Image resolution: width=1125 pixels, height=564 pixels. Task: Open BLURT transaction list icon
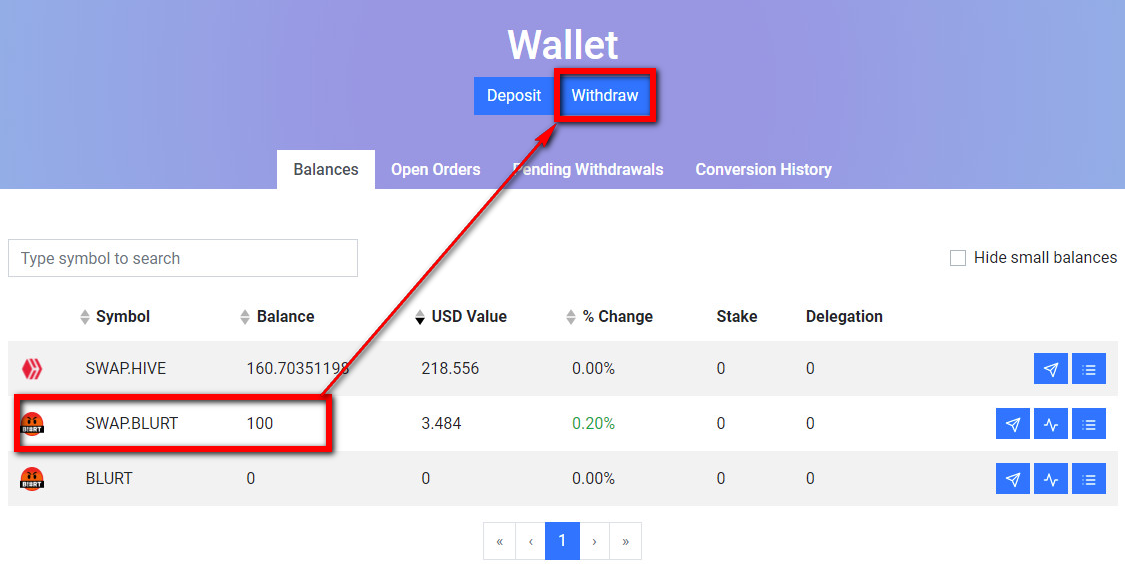tap(1088, 479)
